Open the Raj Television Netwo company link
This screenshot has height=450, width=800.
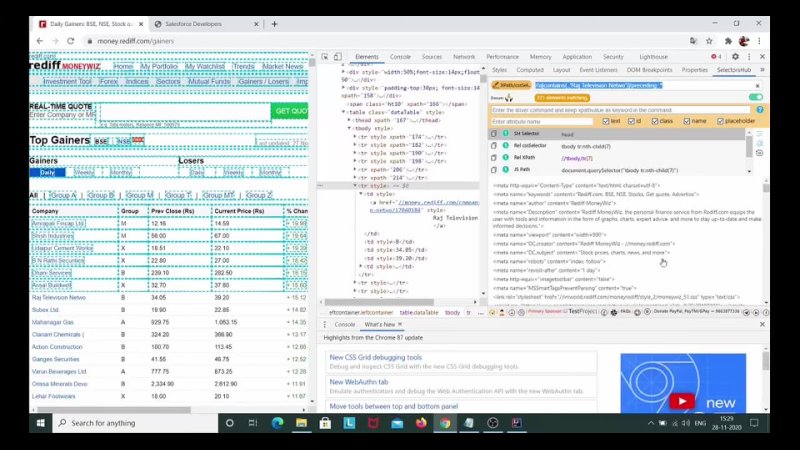[59, 297]
